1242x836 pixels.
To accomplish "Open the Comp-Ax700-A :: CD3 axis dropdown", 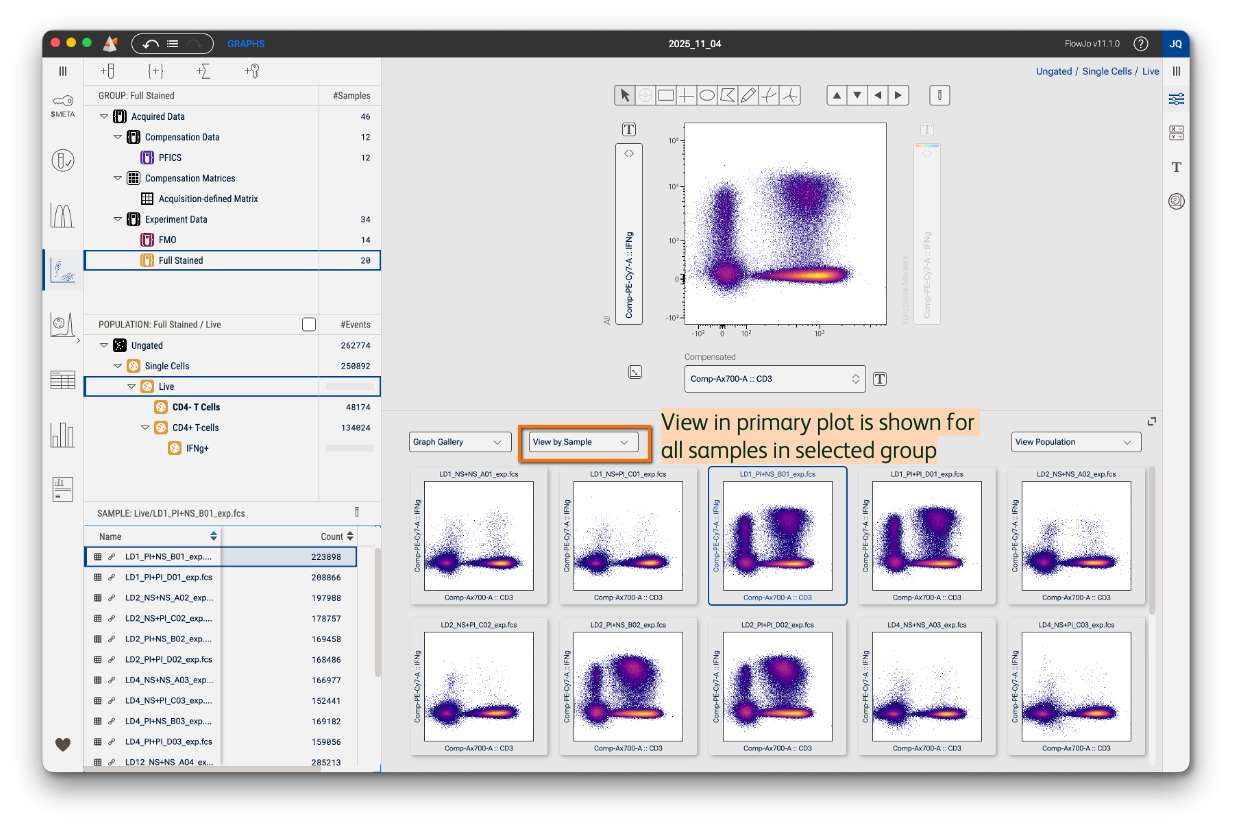I will (x=775, y=379).
